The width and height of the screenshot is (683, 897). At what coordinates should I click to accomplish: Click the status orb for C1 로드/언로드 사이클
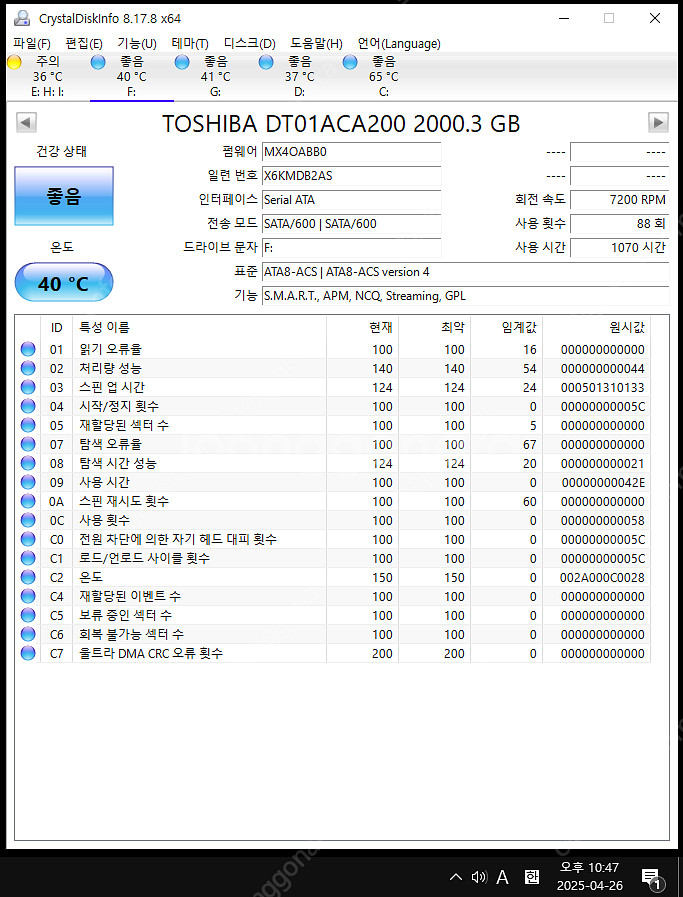tap(27, 558)
